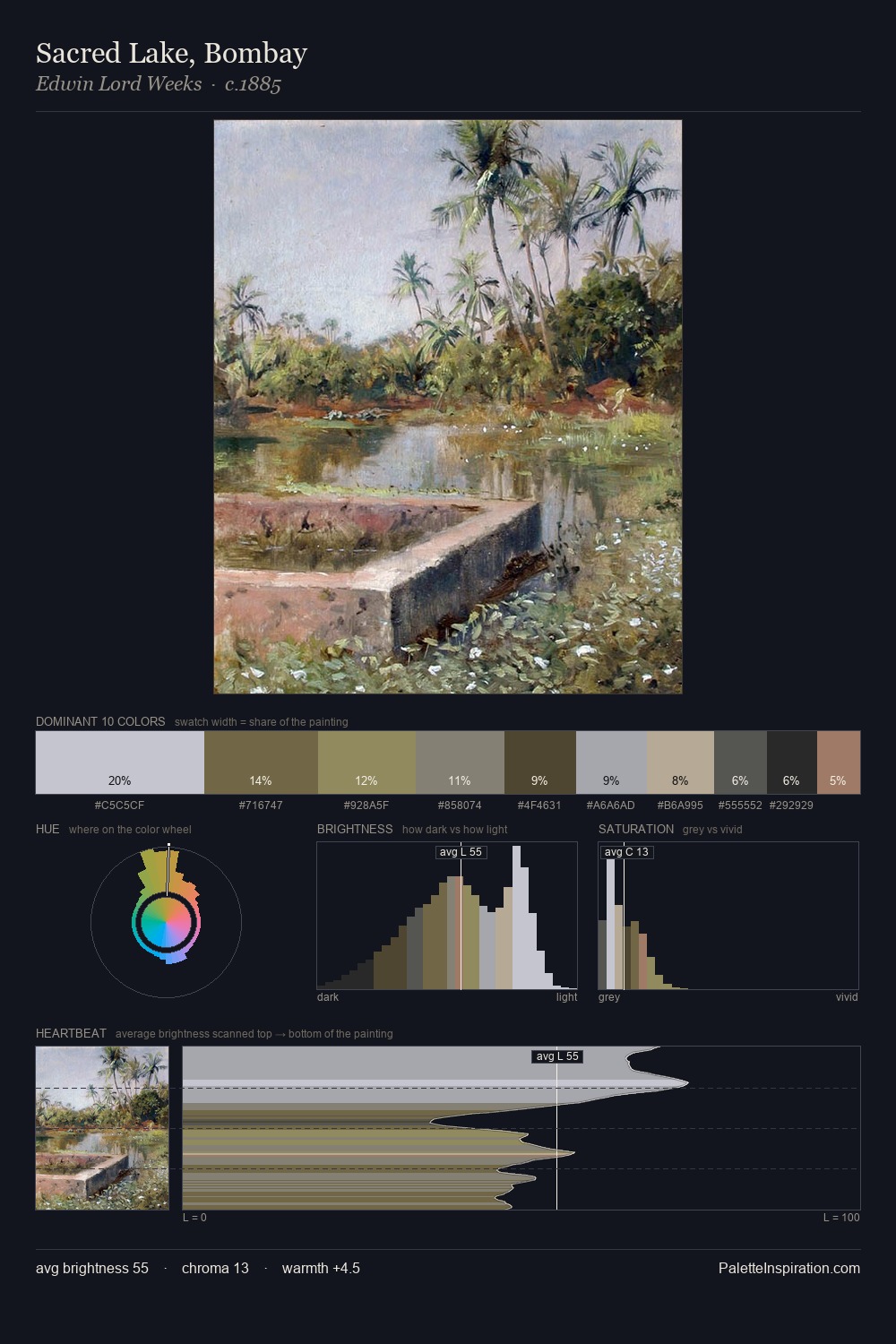Click 'where on the color wheel' caption
This screenshot has height=1344, width=896.
(130, 829)
